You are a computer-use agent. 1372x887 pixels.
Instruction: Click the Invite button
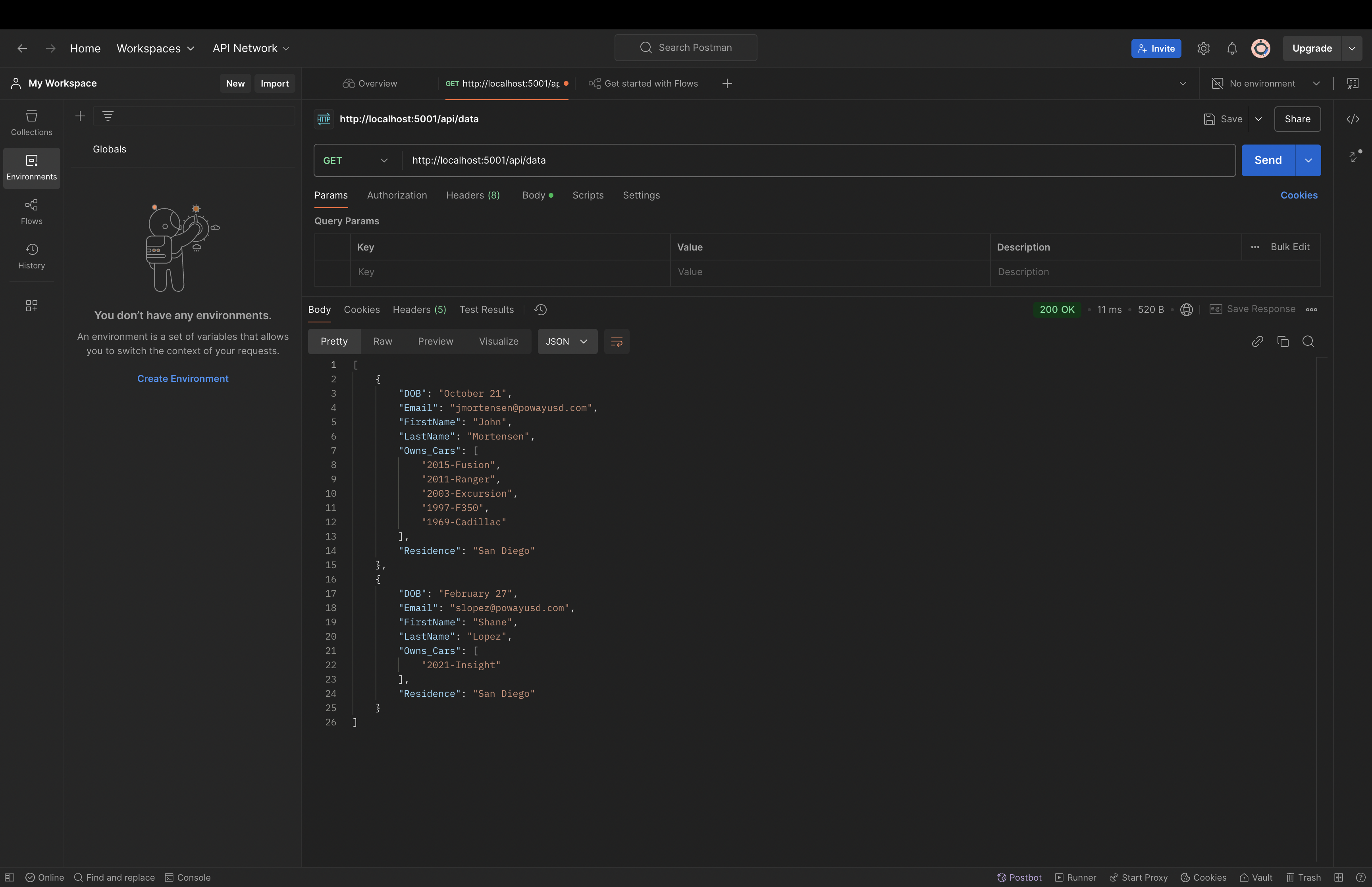[x=1156, y=48]
